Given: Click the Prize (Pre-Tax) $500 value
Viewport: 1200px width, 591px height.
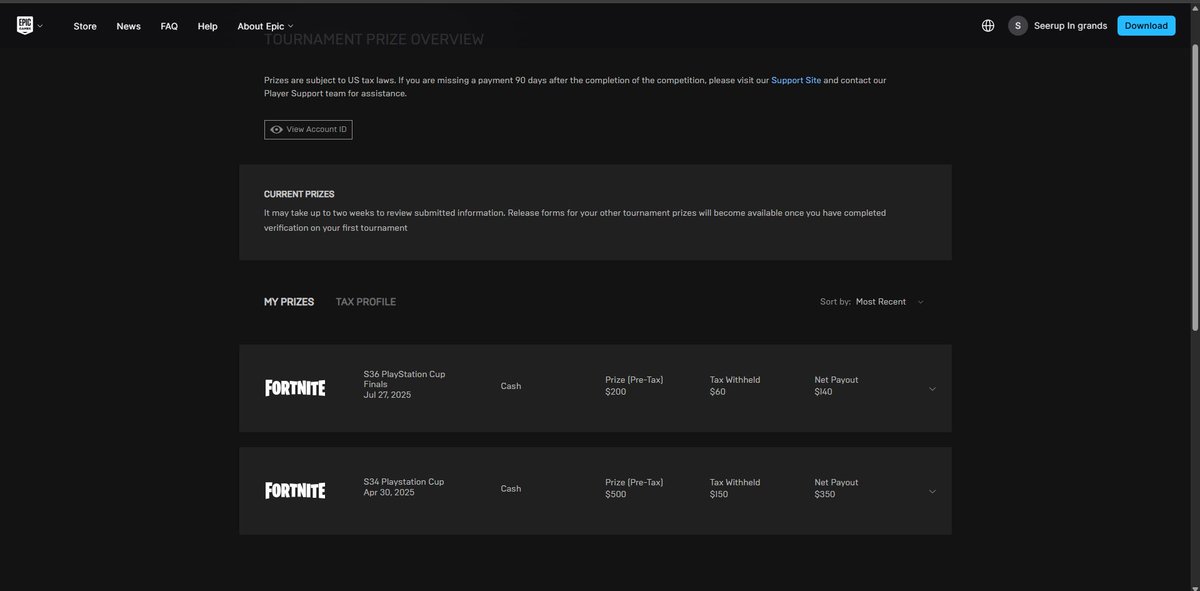Looking at the screenshot, I should (x=615, y=494).
